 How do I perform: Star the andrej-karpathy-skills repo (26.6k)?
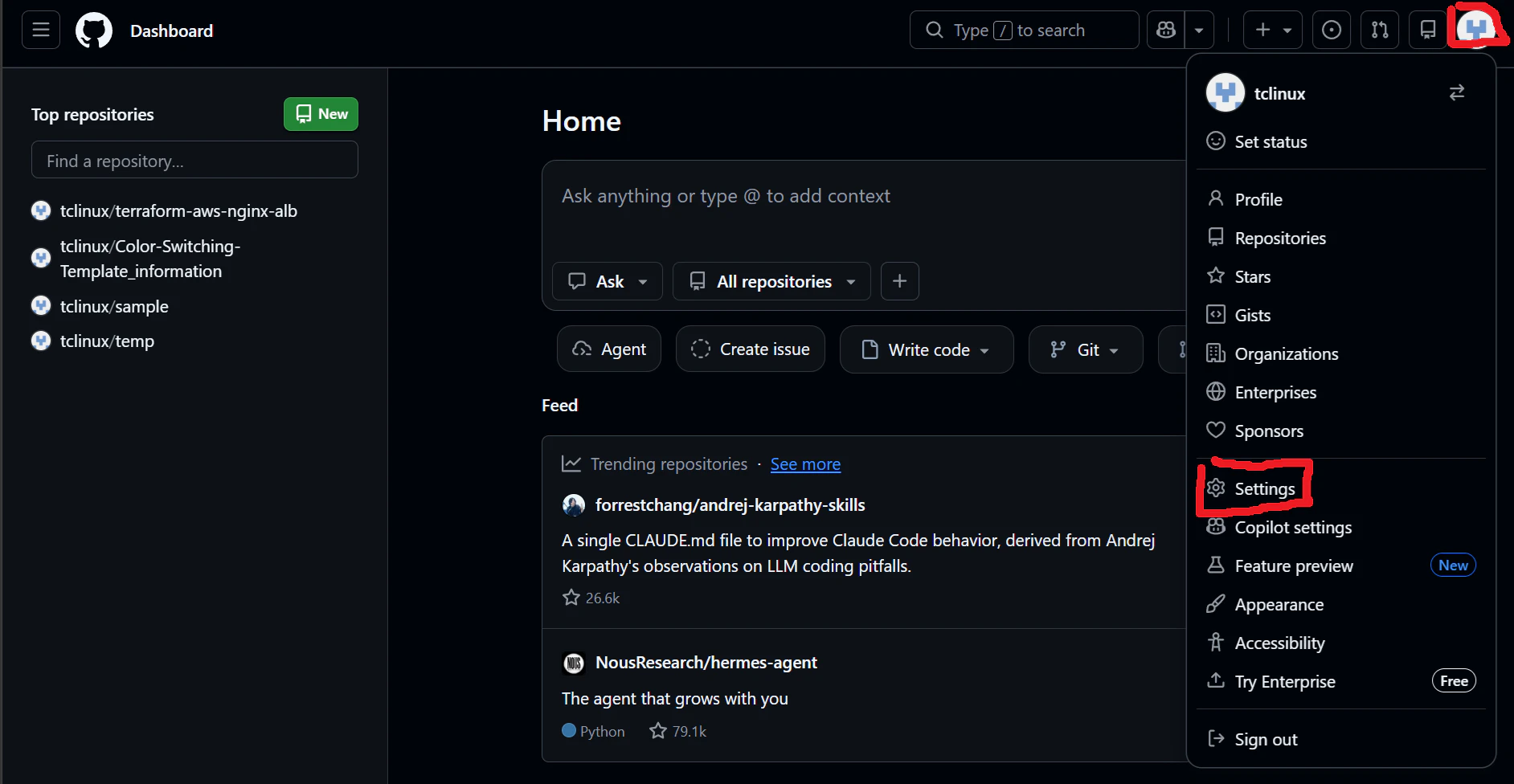point(571,598)
